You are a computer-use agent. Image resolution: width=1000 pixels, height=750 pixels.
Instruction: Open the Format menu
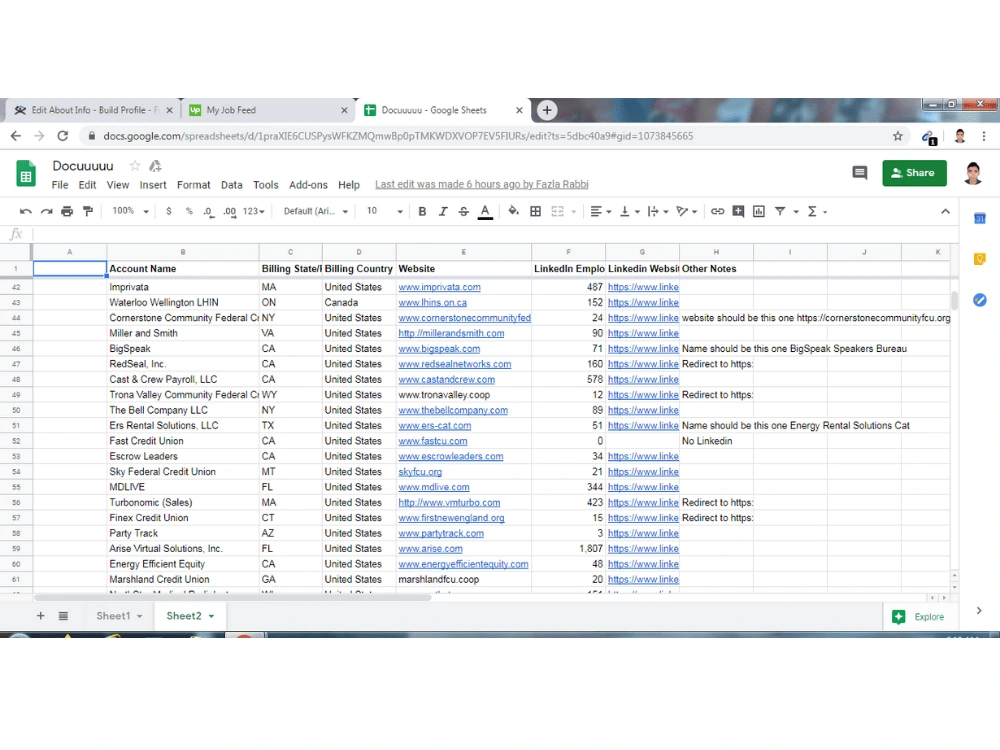tap(194, 185)
